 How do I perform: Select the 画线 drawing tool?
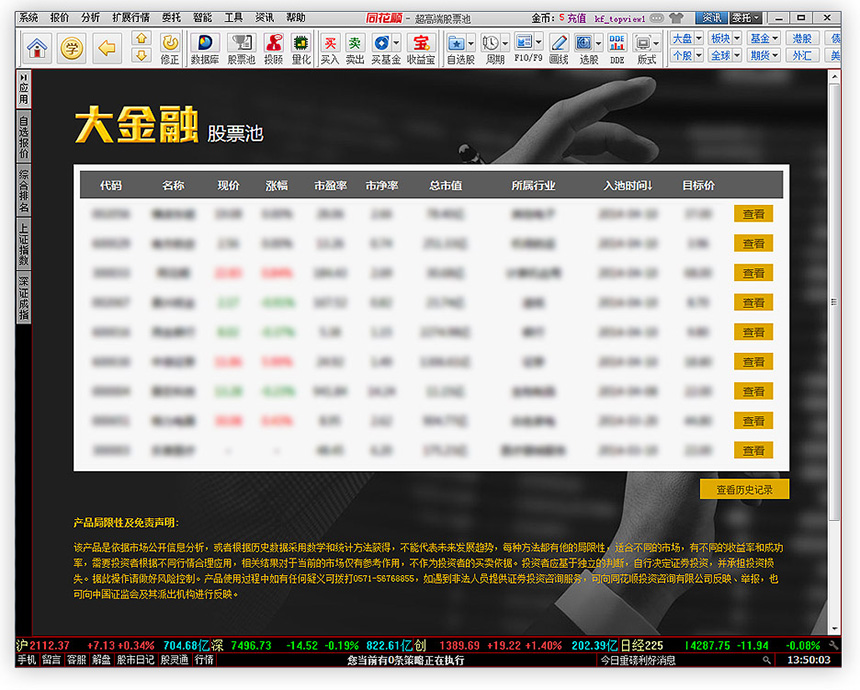coord(558,49)
